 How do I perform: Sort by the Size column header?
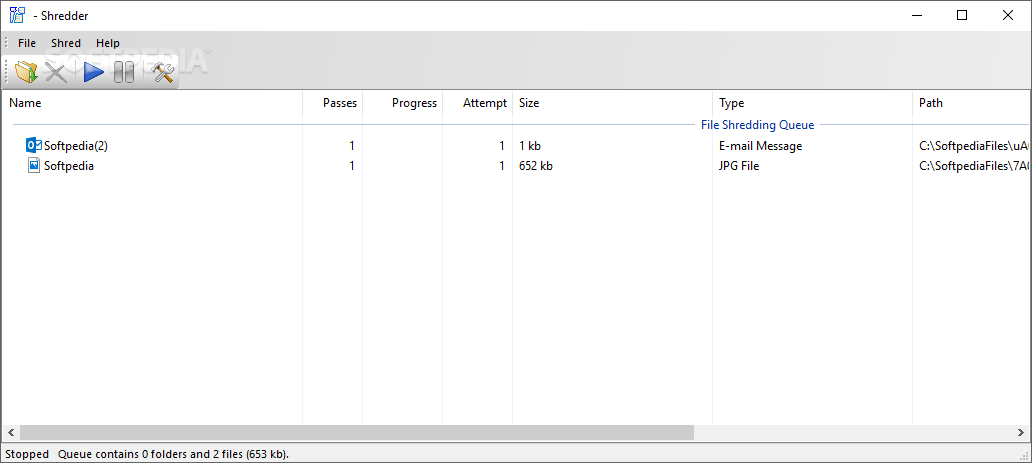612,103
